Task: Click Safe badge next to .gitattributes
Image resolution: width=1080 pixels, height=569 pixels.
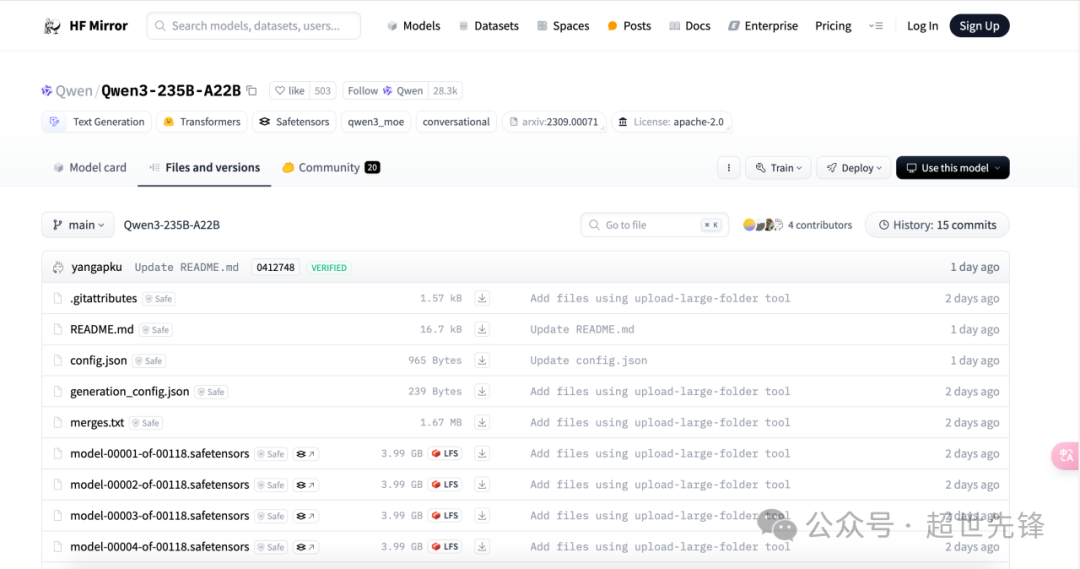Action: (x=159, y=299)
